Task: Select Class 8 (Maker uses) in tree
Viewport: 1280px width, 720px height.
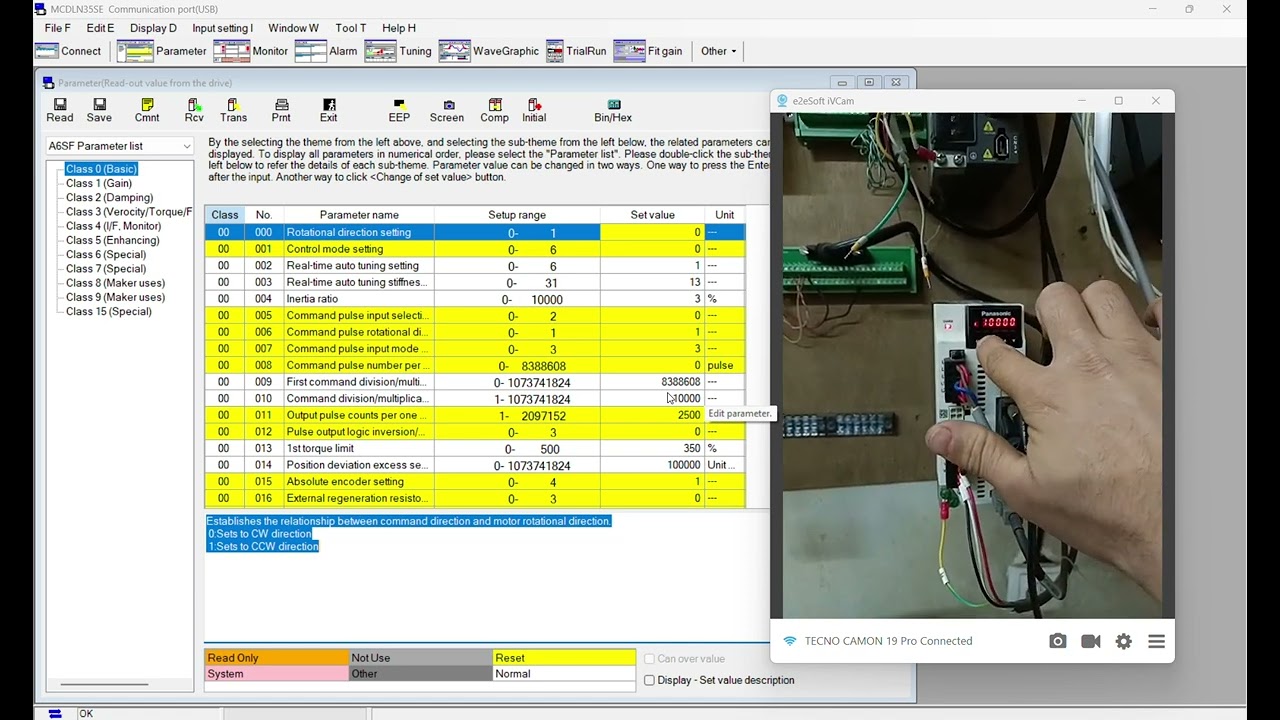Action: pos(115,283)
